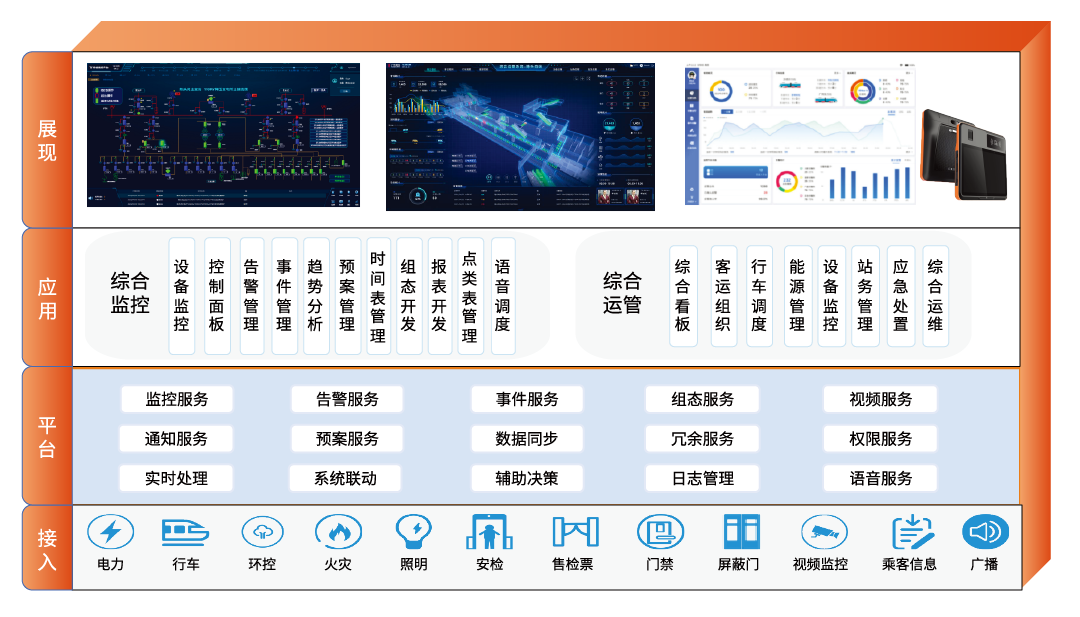Screen dimensions: 1080x617
Task: Open the 语音调度 application card
Action: 503,295
